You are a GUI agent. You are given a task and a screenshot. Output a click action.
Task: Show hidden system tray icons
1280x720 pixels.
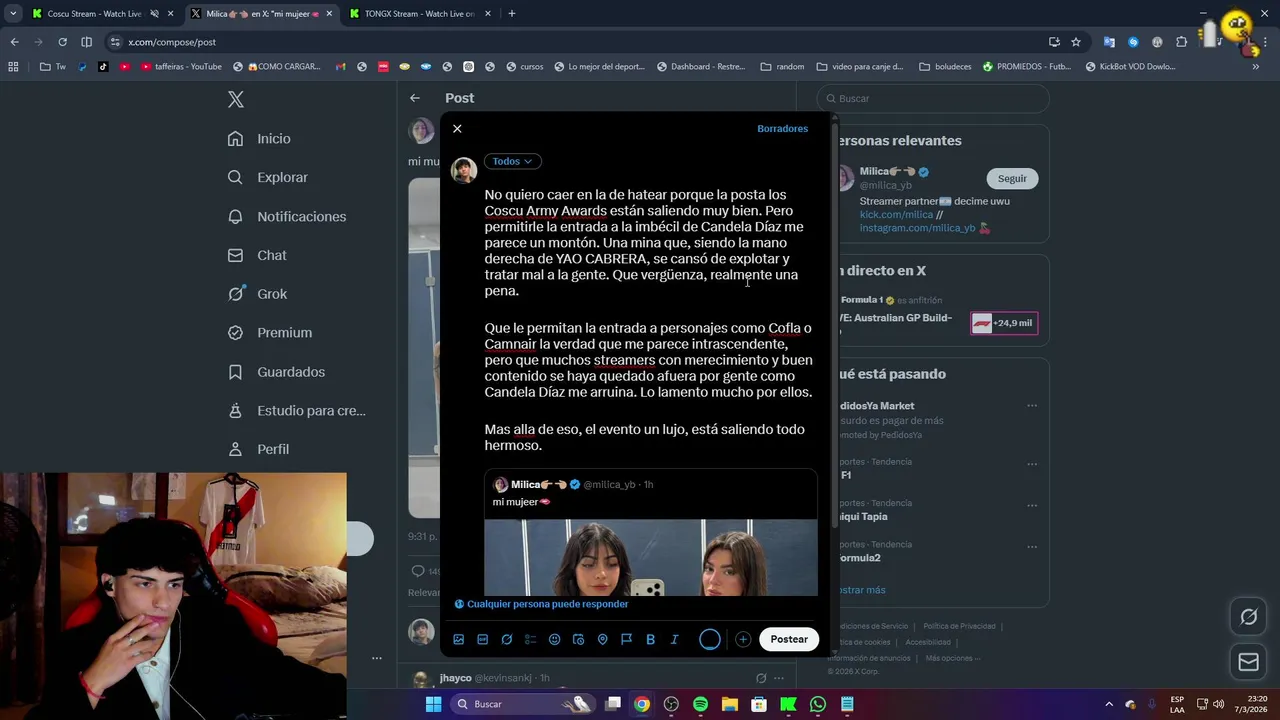point(1108,704)
